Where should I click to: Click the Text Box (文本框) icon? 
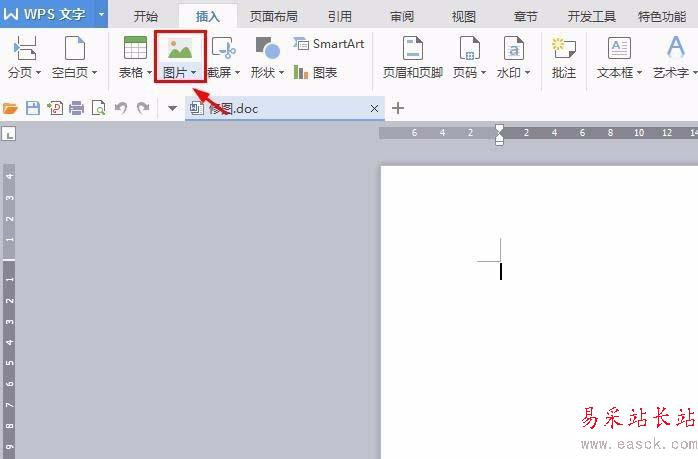point(619,48)
